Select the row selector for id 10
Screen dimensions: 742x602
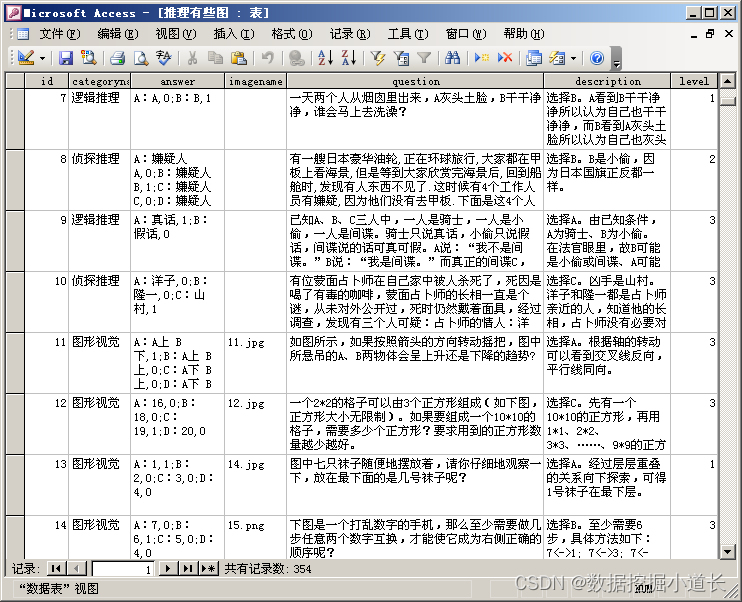tap(15, 302)
